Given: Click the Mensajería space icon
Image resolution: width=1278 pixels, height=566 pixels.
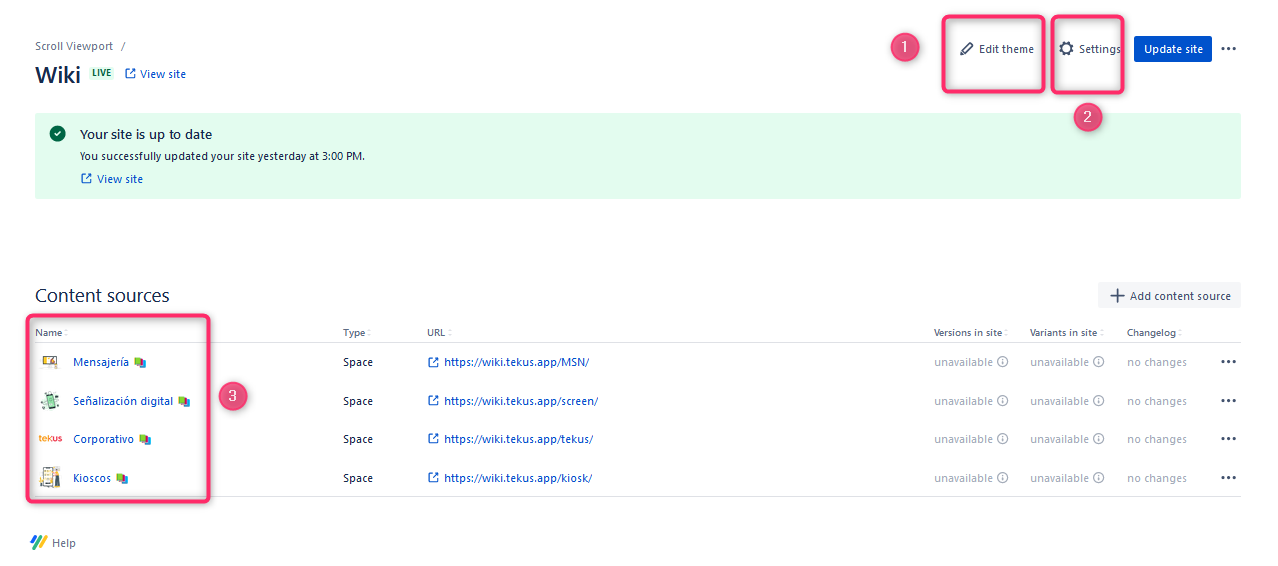Looking at the screenshot, I should pyautogui.click(x=50, y=362).
